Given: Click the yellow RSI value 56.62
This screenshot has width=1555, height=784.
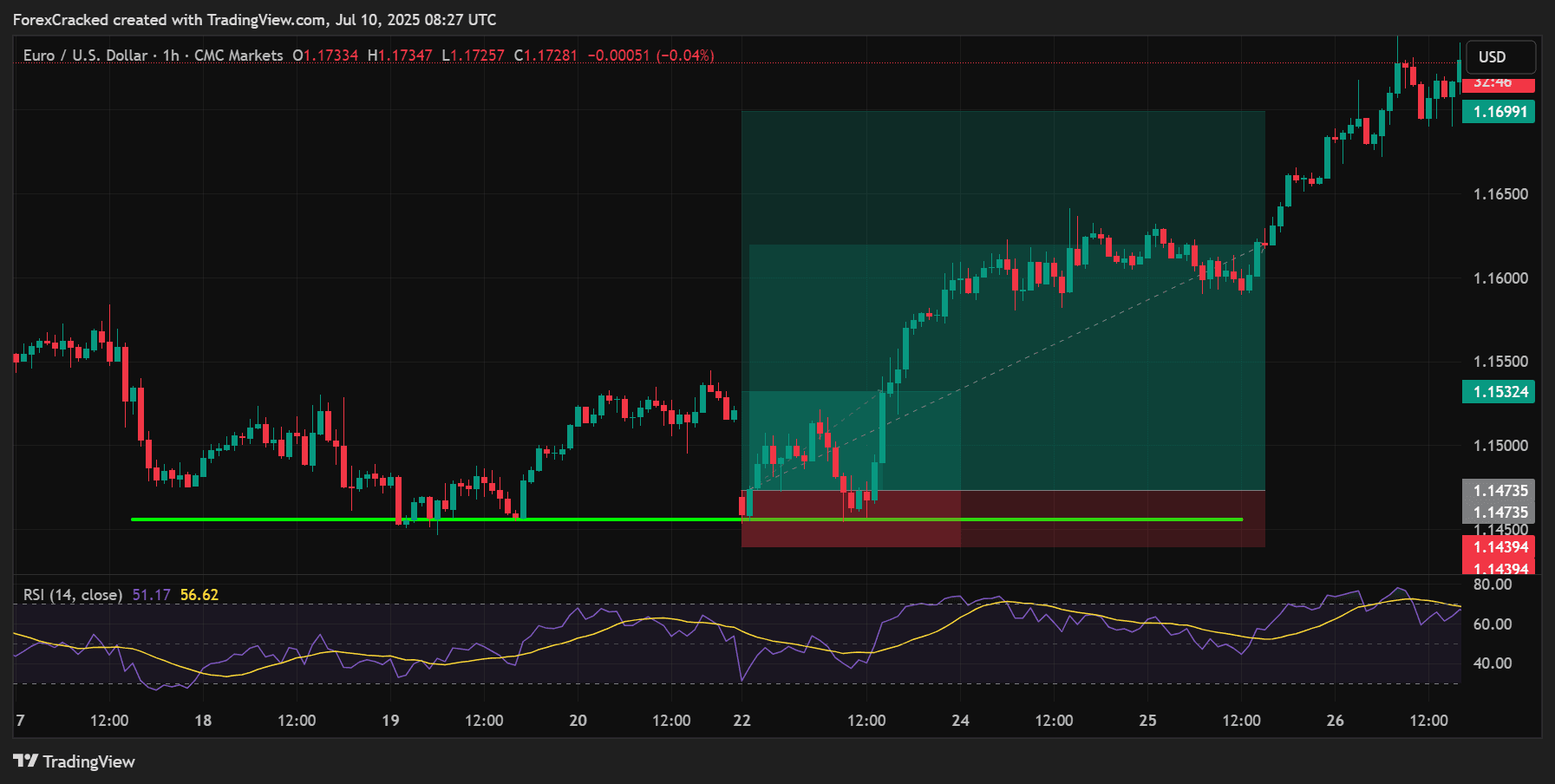Looking at the screenshot, I should click(199, 595).
